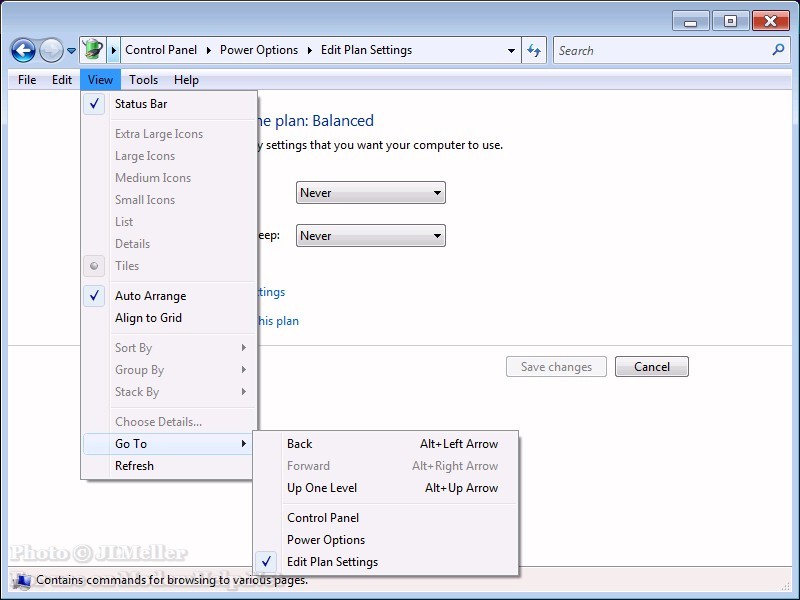The width and height of the screenshot is (800, 600).
Task: Toggle the Auto Arrange option
Action: pos(150,296)
